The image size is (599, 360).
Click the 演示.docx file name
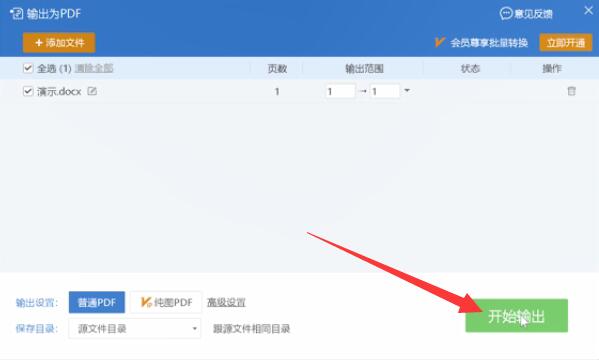tap(59, 91)
